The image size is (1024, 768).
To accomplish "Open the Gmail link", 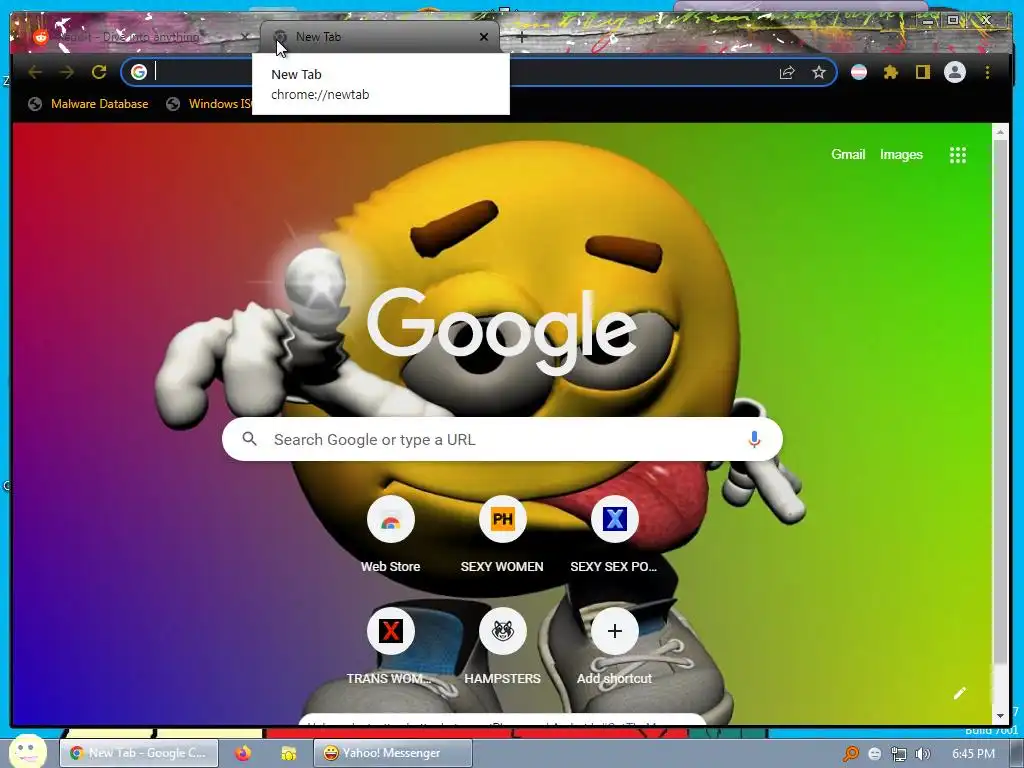I will pyautogui.click(x=848, y=155).
